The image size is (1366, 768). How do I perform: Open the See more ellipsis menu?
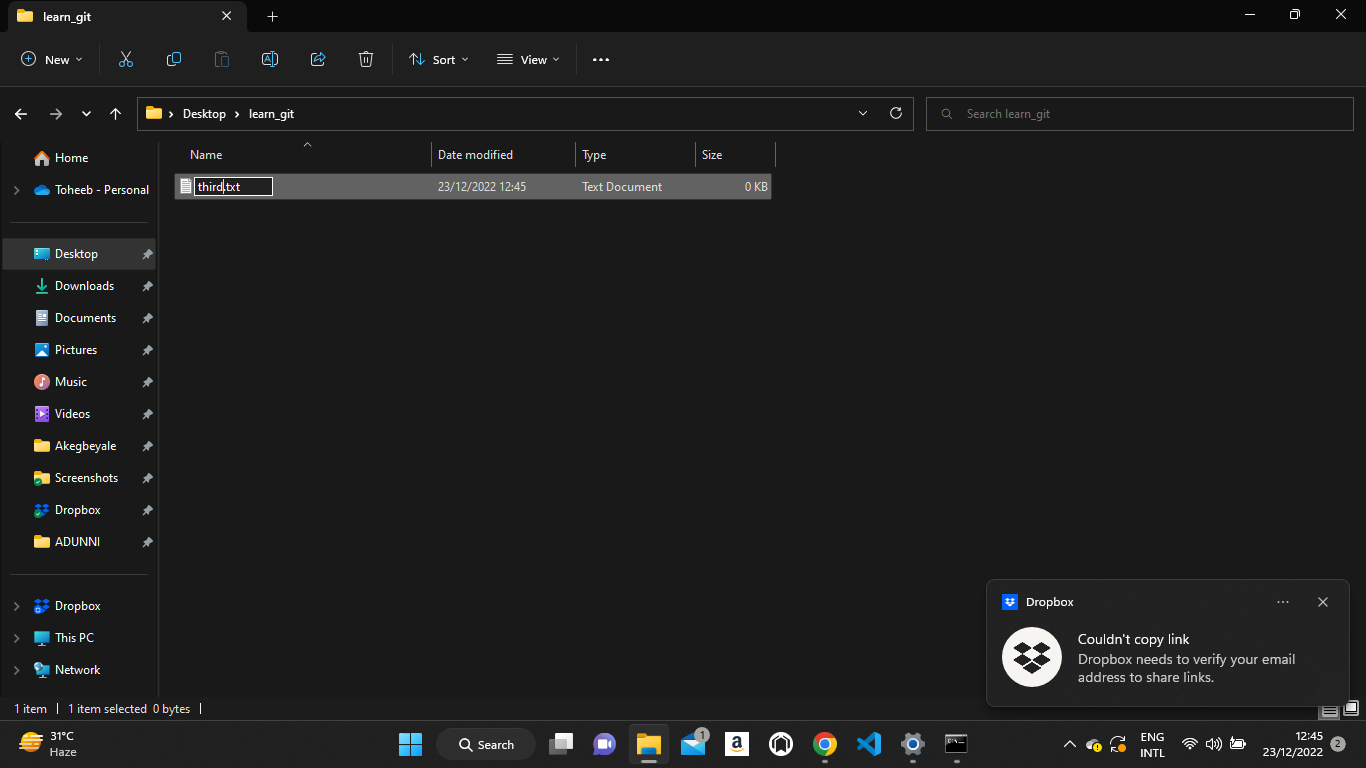(601, 60)
